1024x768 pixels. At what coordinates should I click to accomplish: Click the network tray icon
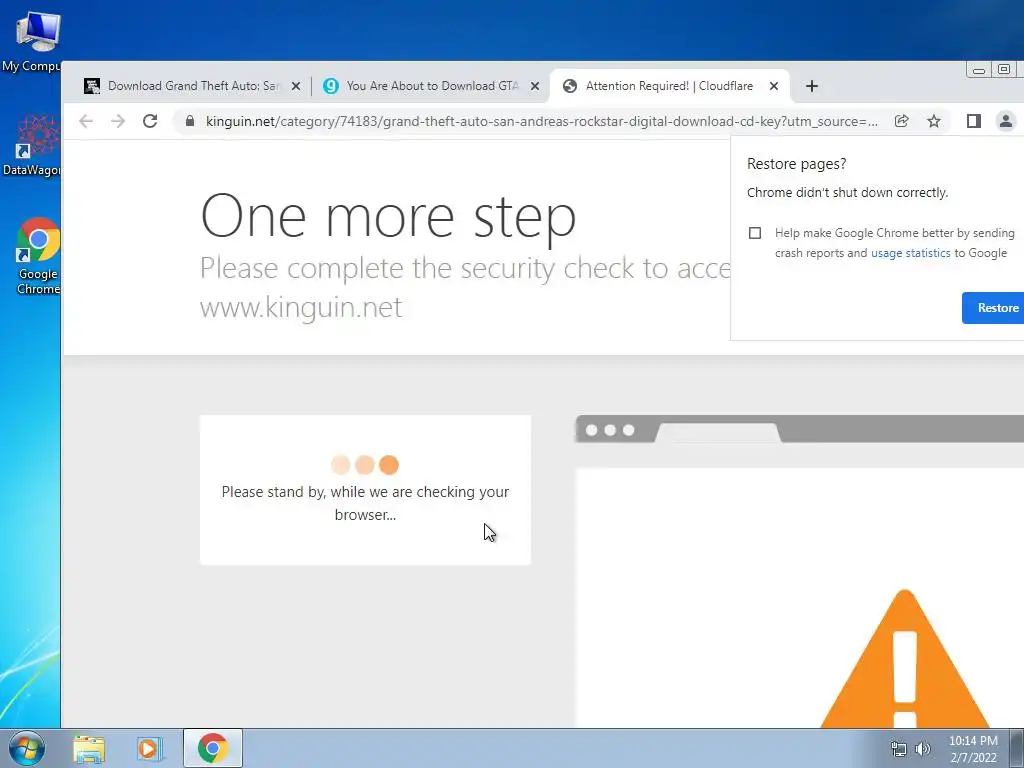(899, 749)
